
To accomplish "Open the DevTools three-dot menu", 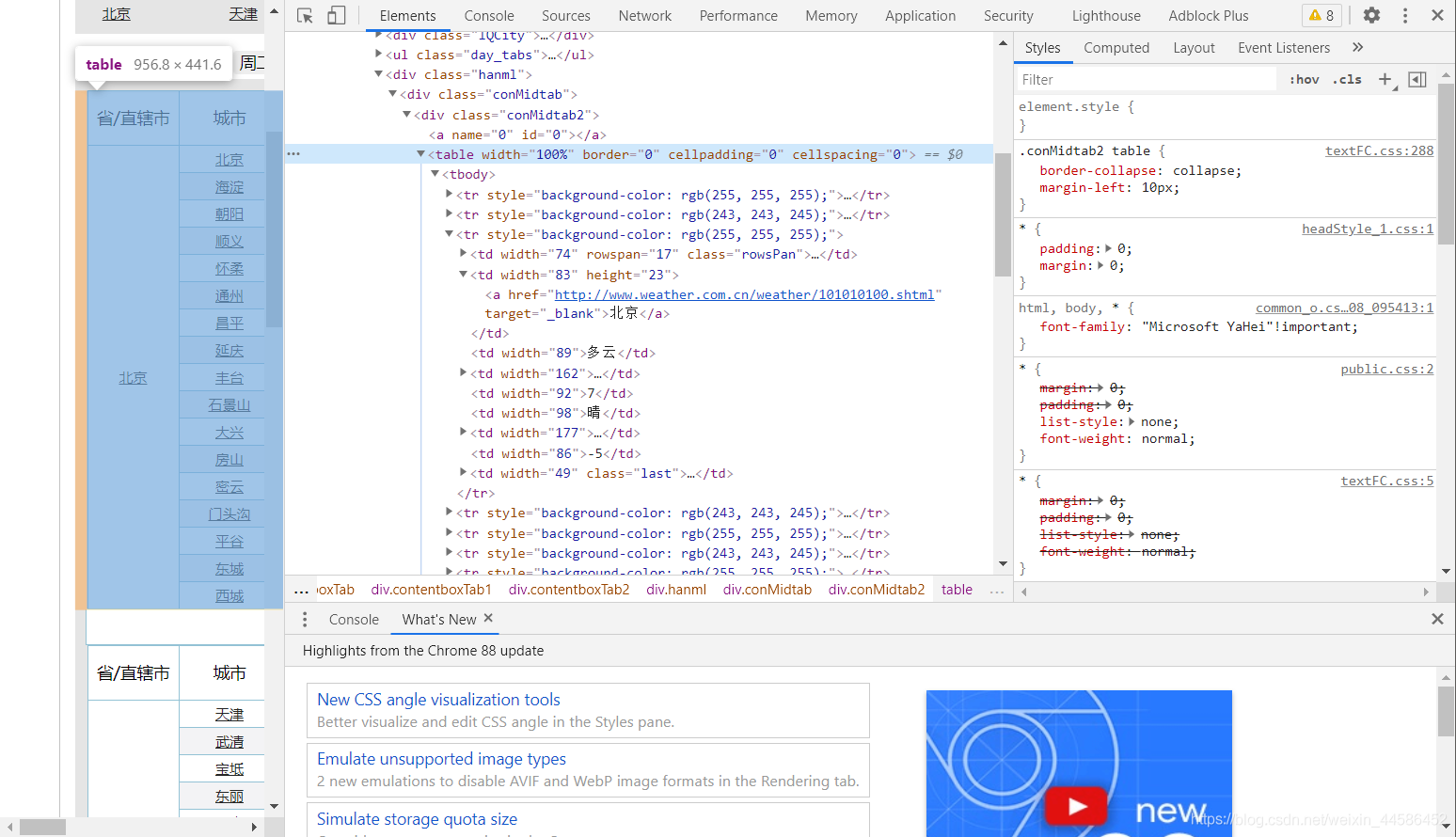I will pos(1405,15).
